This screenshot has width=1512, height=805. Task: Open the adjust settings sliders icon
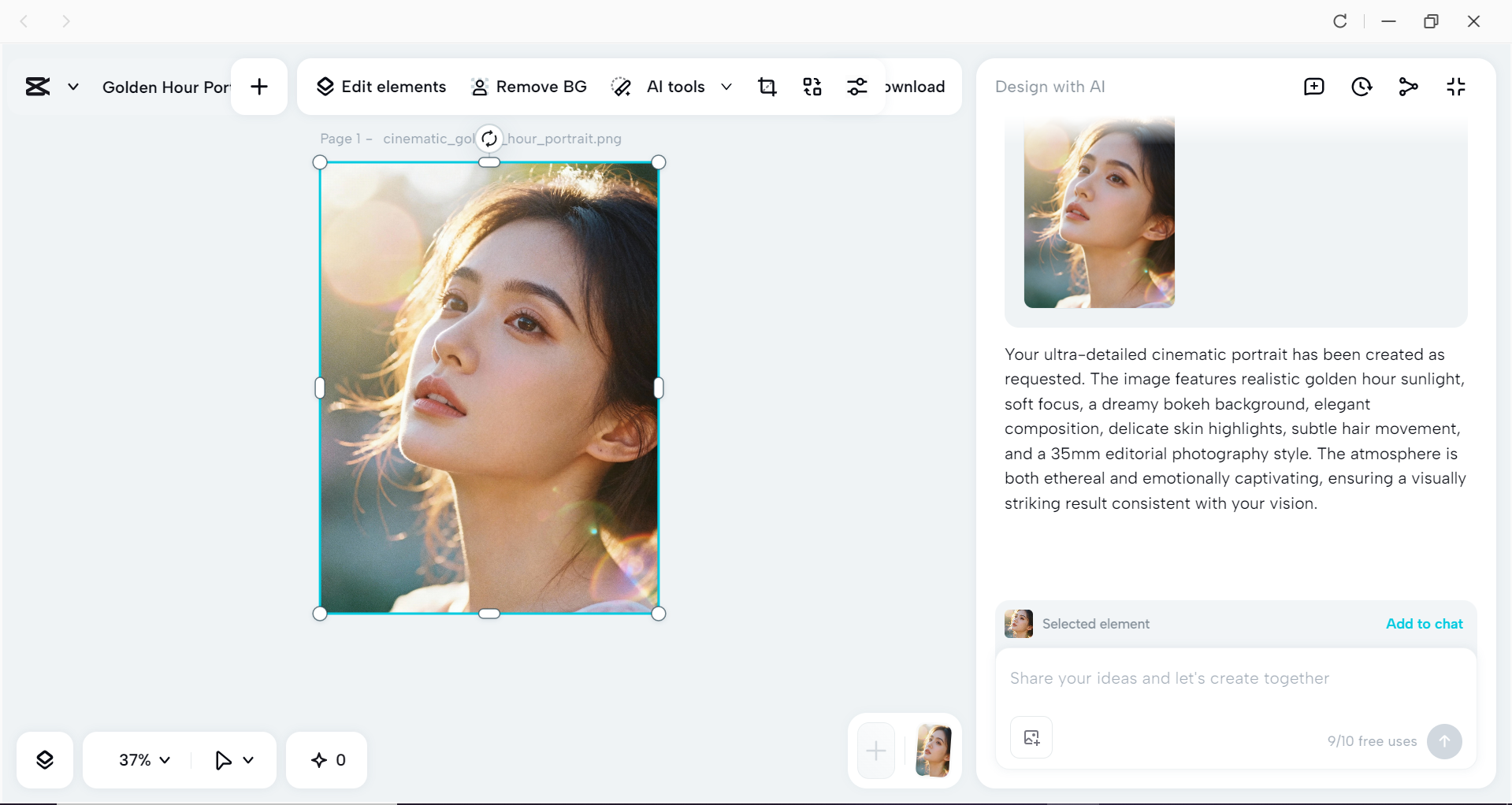click(x=857, y=87)
